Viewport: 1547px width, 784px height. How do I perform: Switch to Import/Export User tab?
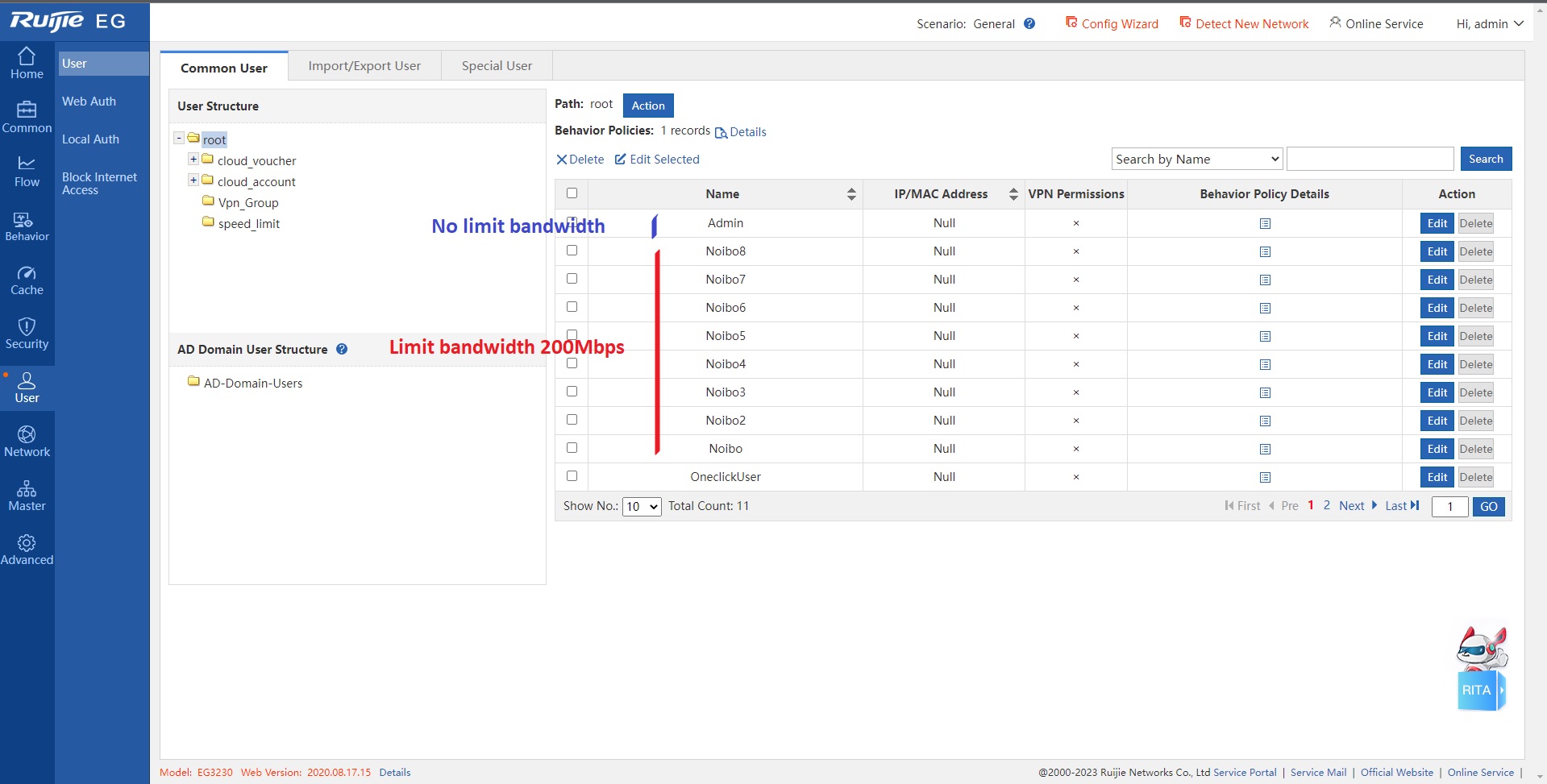(x=364, y=66)
